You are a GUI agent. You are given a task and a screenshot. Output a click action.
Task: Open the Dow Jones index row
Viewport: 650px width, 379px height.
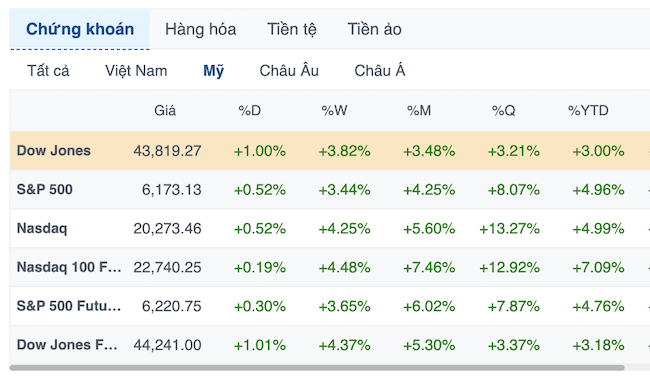pos(330,151)
